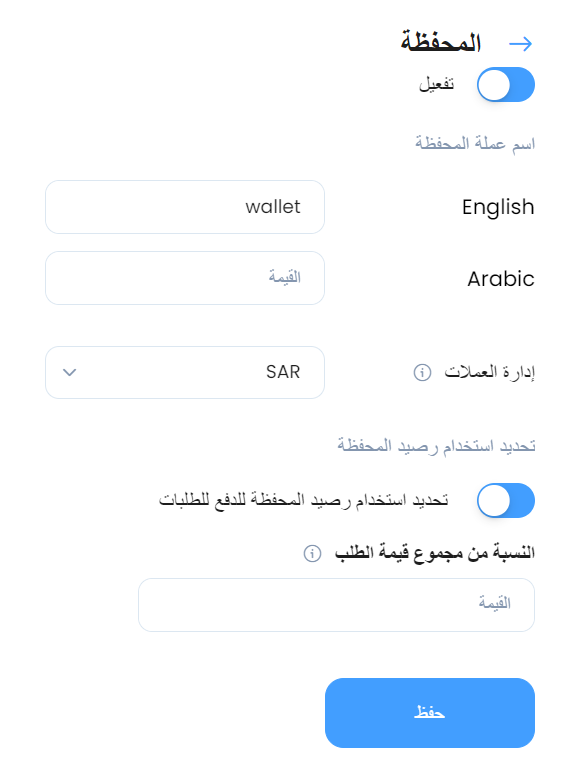
Task: Click the إدارة العملات label text
Action: coord(489,373)
